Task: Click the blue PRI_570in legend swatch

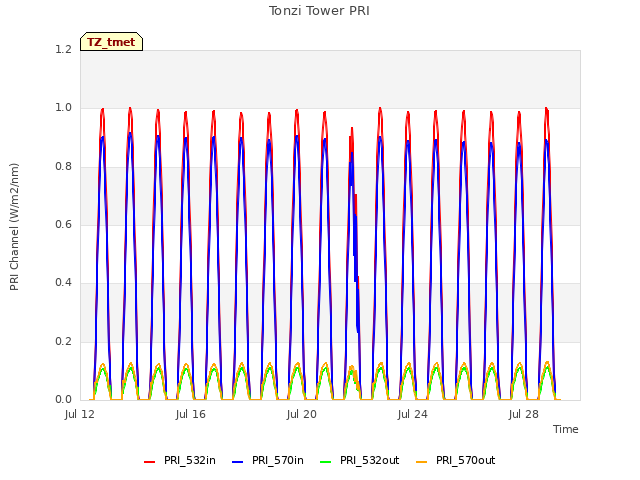Action: (238, 462)
